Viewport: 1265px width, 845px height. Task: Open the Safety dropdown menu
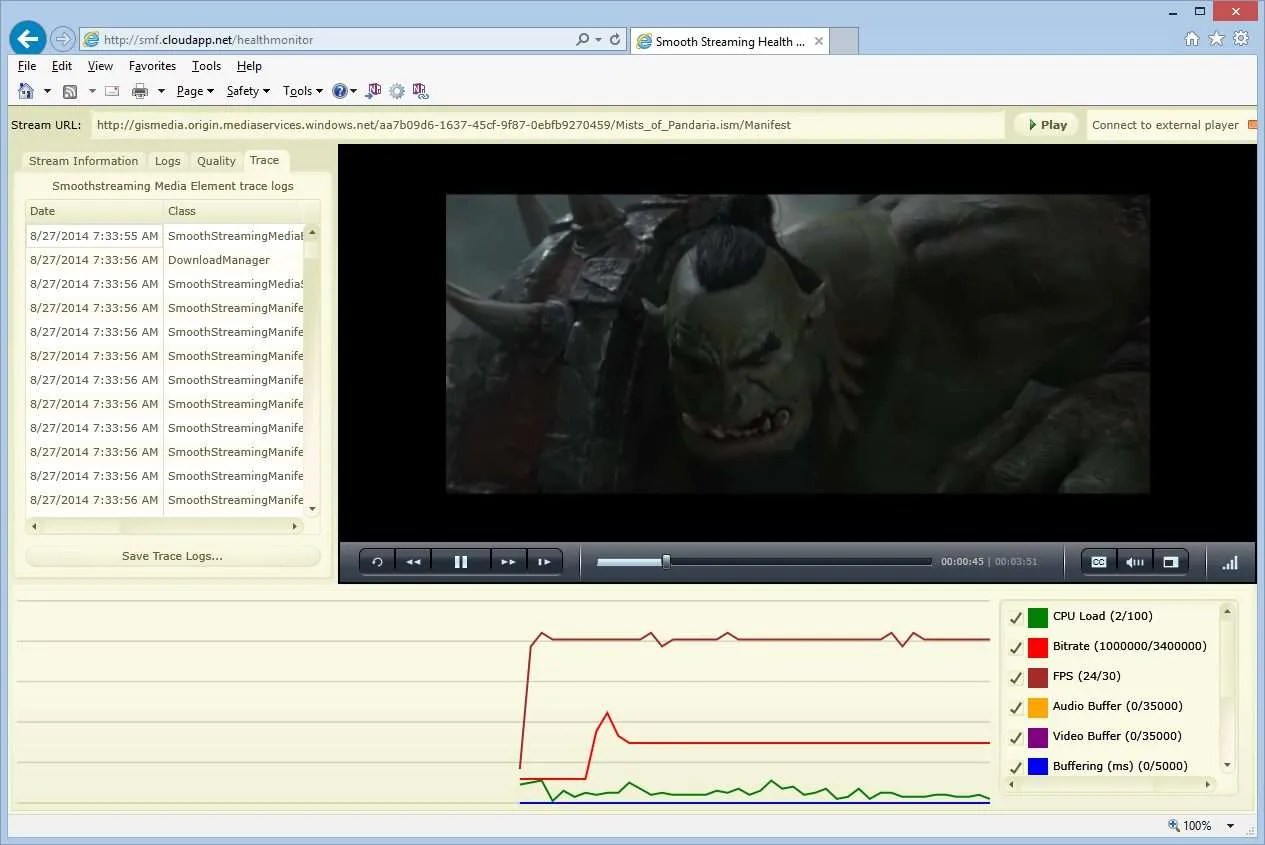pyautogui.click(x=248, y=91)
